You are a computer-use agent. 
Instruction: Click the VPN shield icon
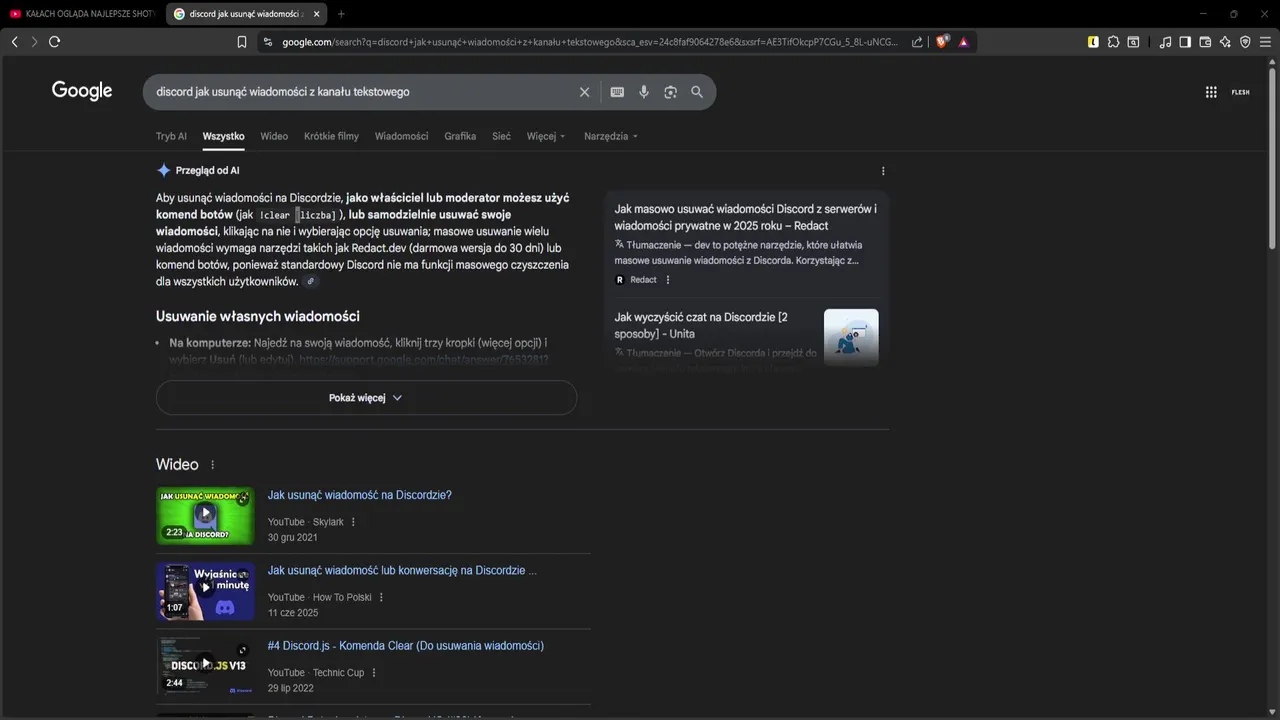(1245, 42)
